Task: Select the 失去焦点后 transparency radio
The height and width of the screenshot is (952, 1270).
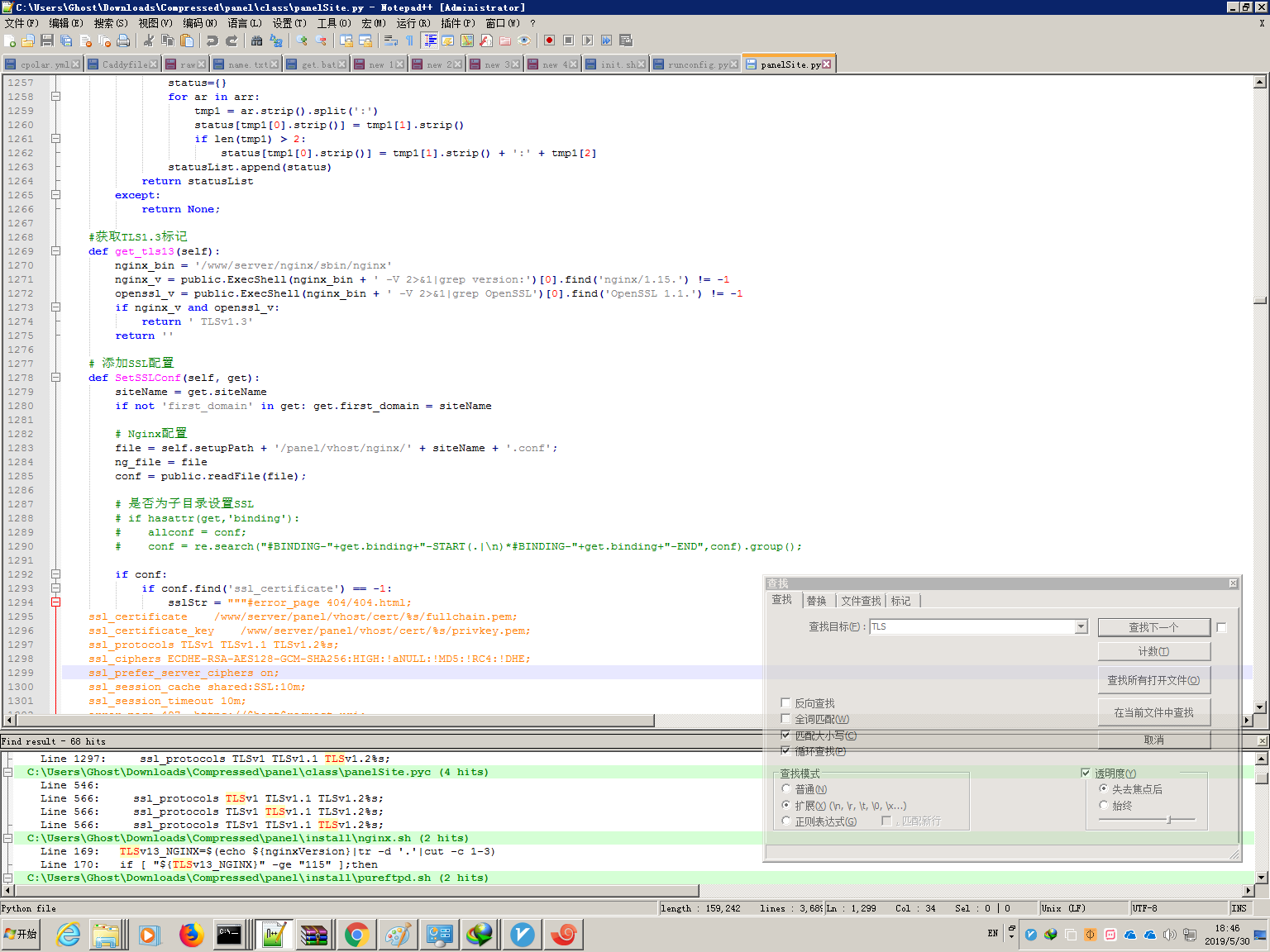Action: click(x=1103, y=789)
